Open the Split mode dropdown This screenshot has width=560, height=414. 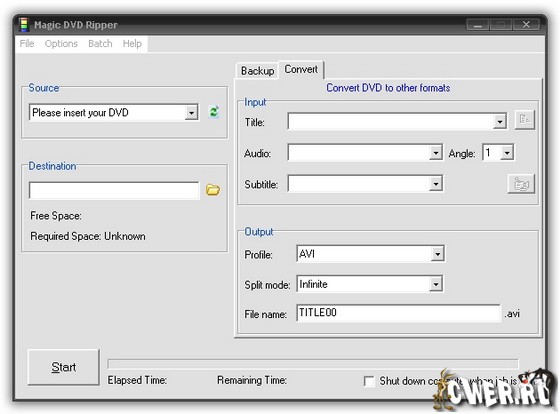(435, 284)
